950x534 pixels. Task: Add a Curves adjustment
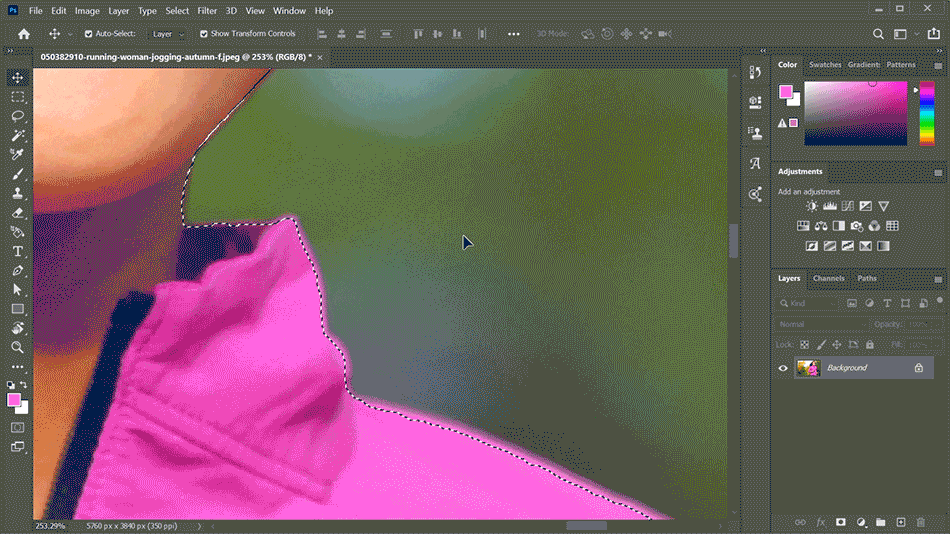(x=848, y=206)
